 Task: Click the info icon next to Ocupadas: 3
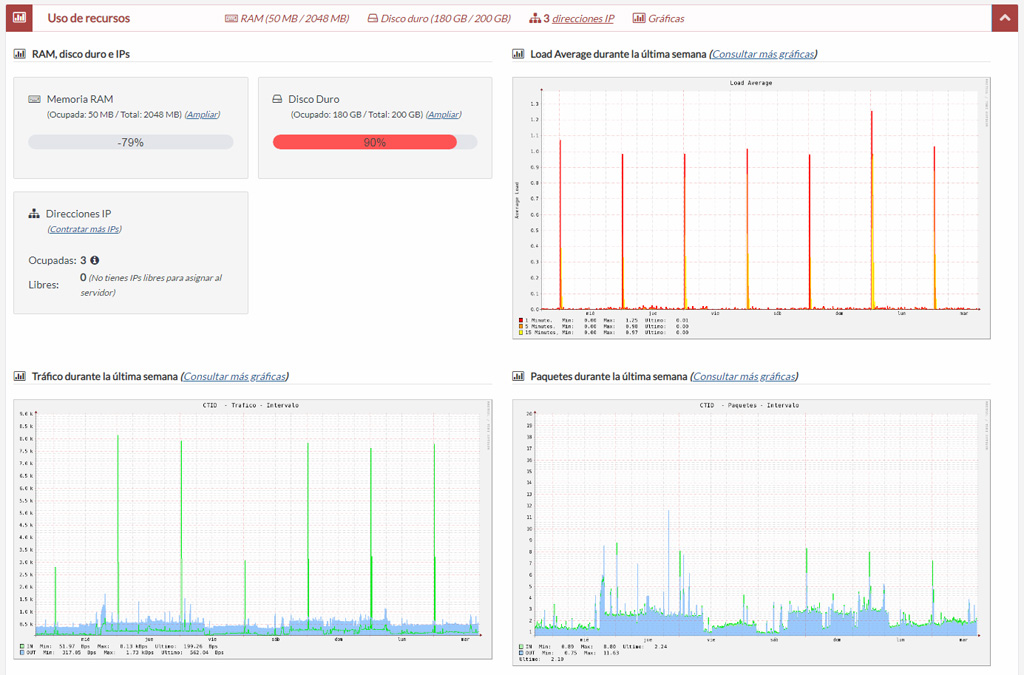coord(95,261)
